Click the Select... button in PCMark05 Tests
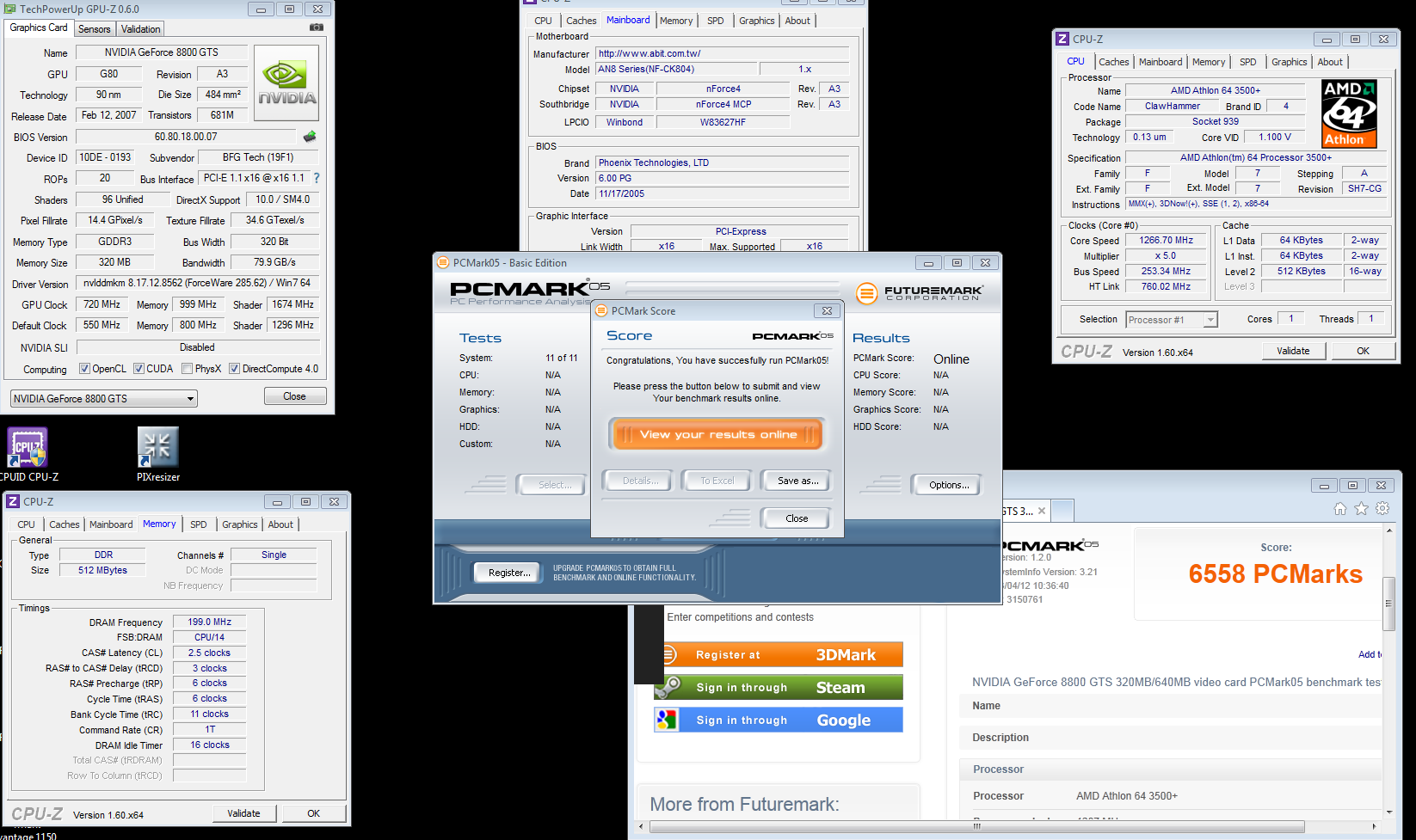Screen dimensions: 1416x840 pyautogui.click(x=554, y=485)
